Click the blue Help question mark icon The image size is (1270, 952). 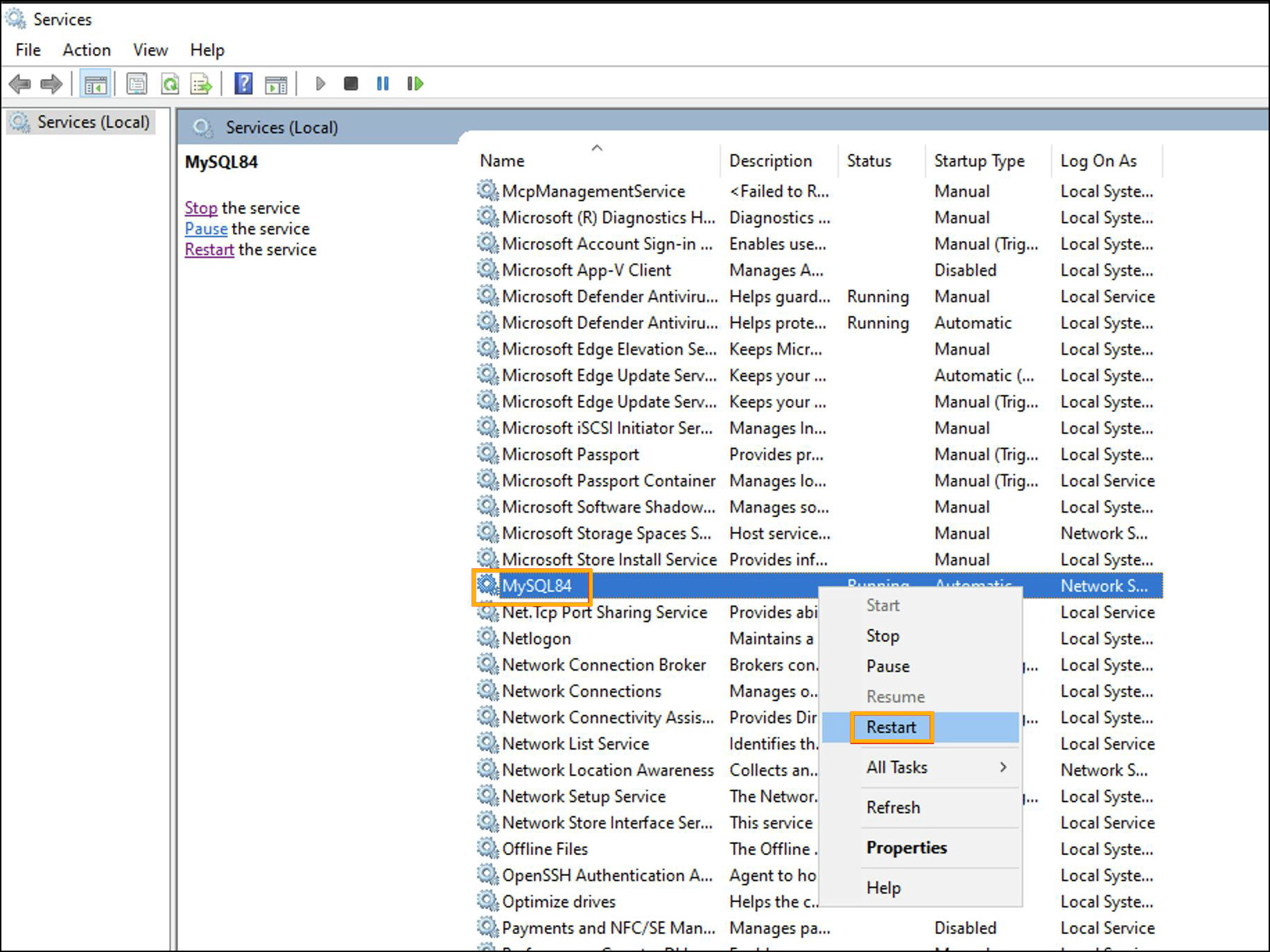[x=243, y=85]
